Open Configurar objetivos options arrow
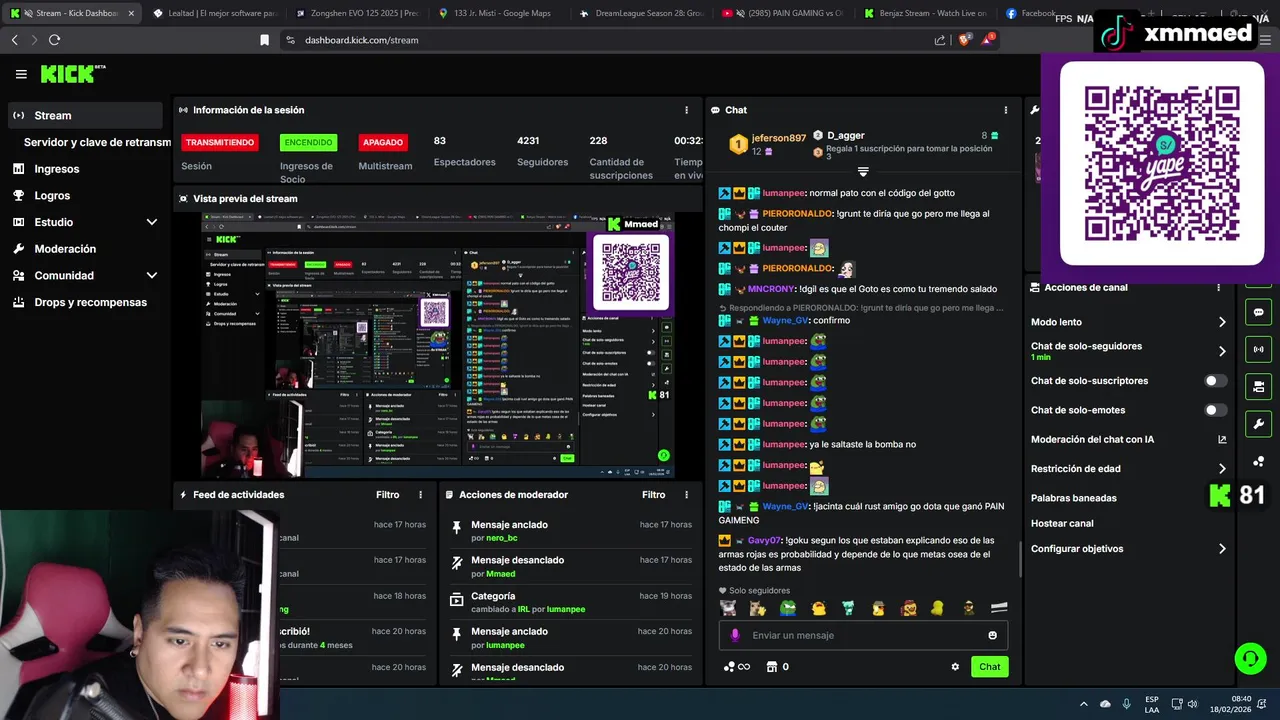This screenshot has width=1280, height=720. point(1221,549)
